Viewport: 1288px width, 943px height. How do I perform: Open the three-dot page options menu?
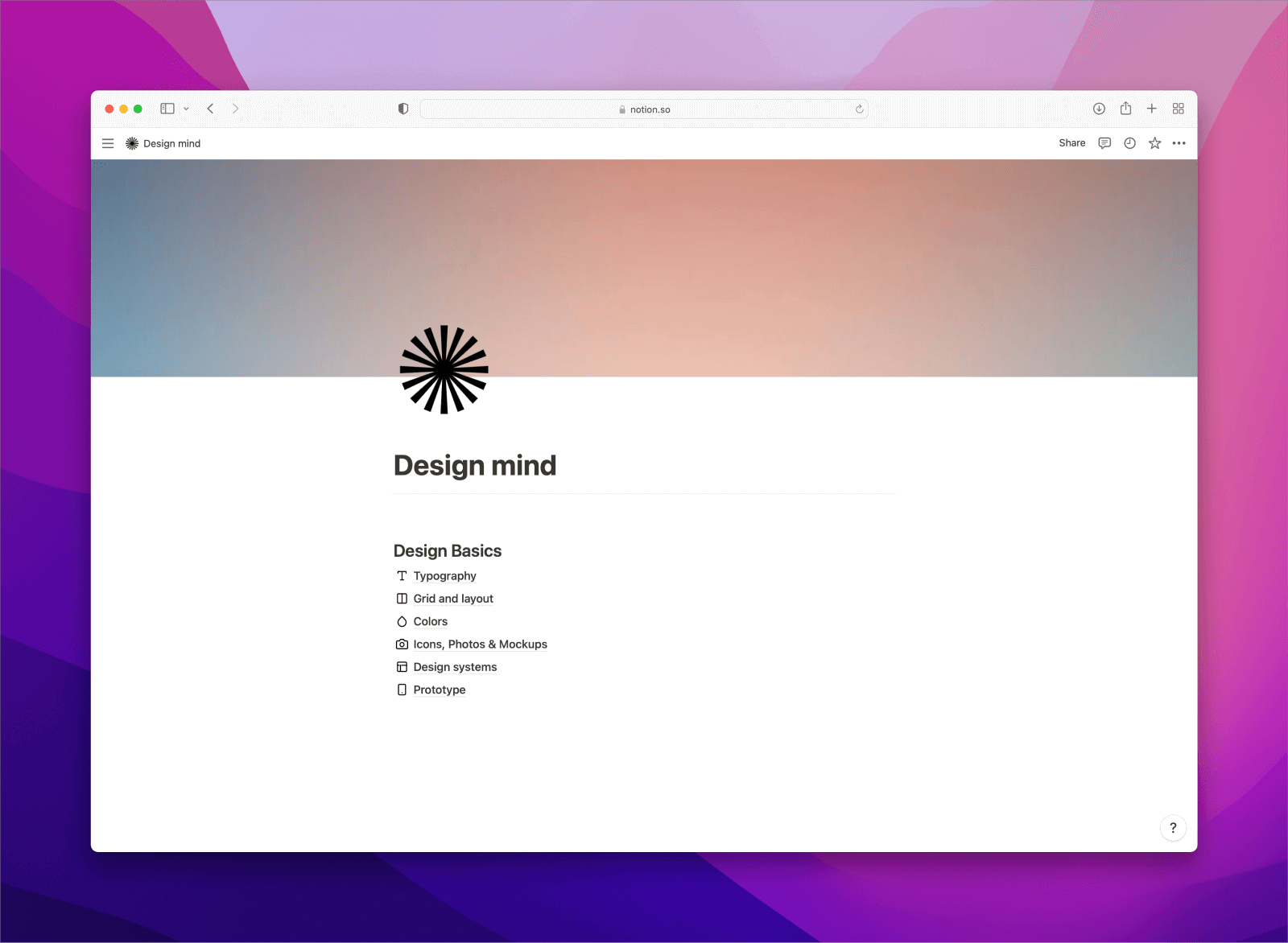click(x=1179, y=143)
